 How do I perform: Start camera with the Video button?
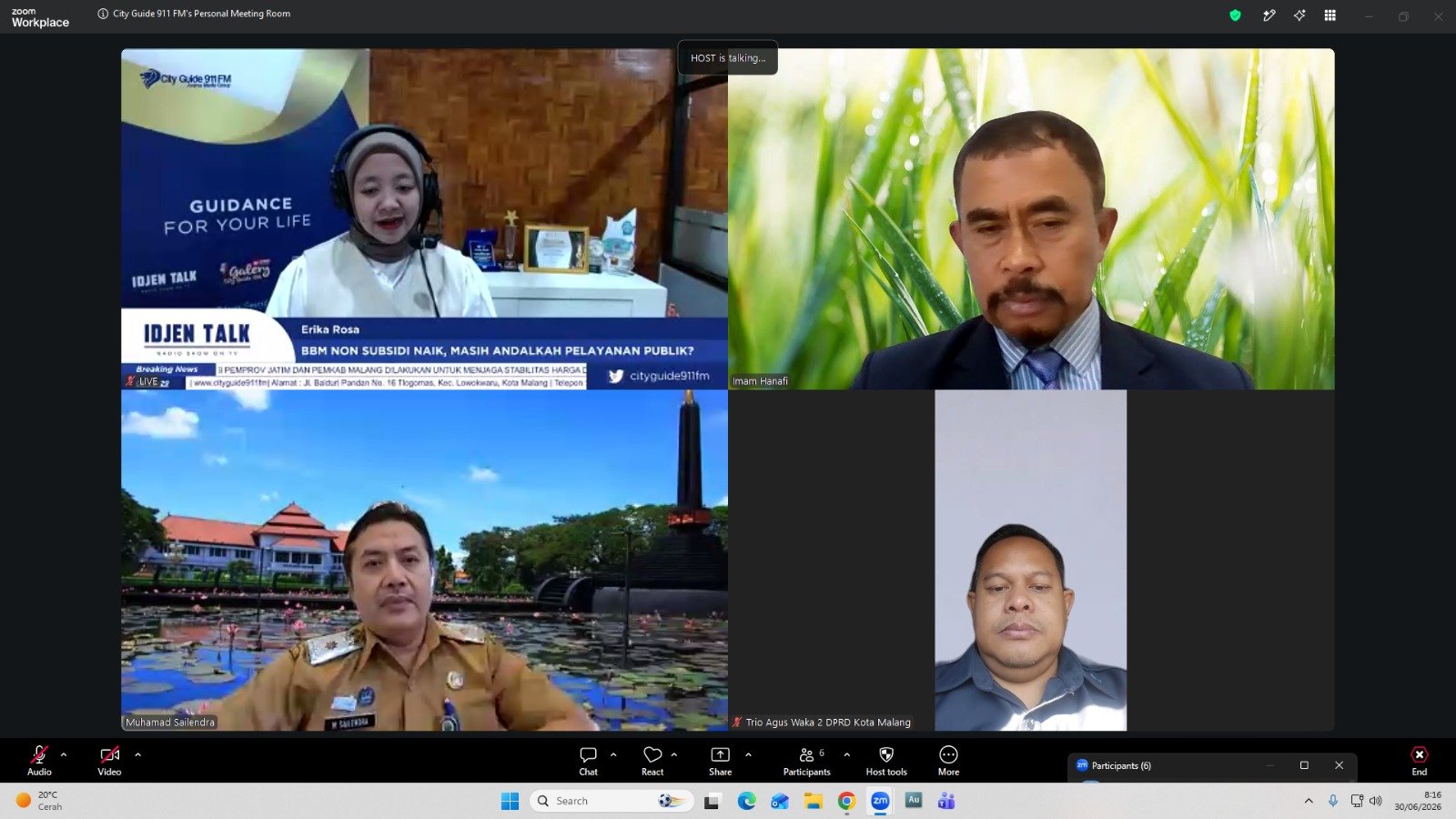point(109,761)
